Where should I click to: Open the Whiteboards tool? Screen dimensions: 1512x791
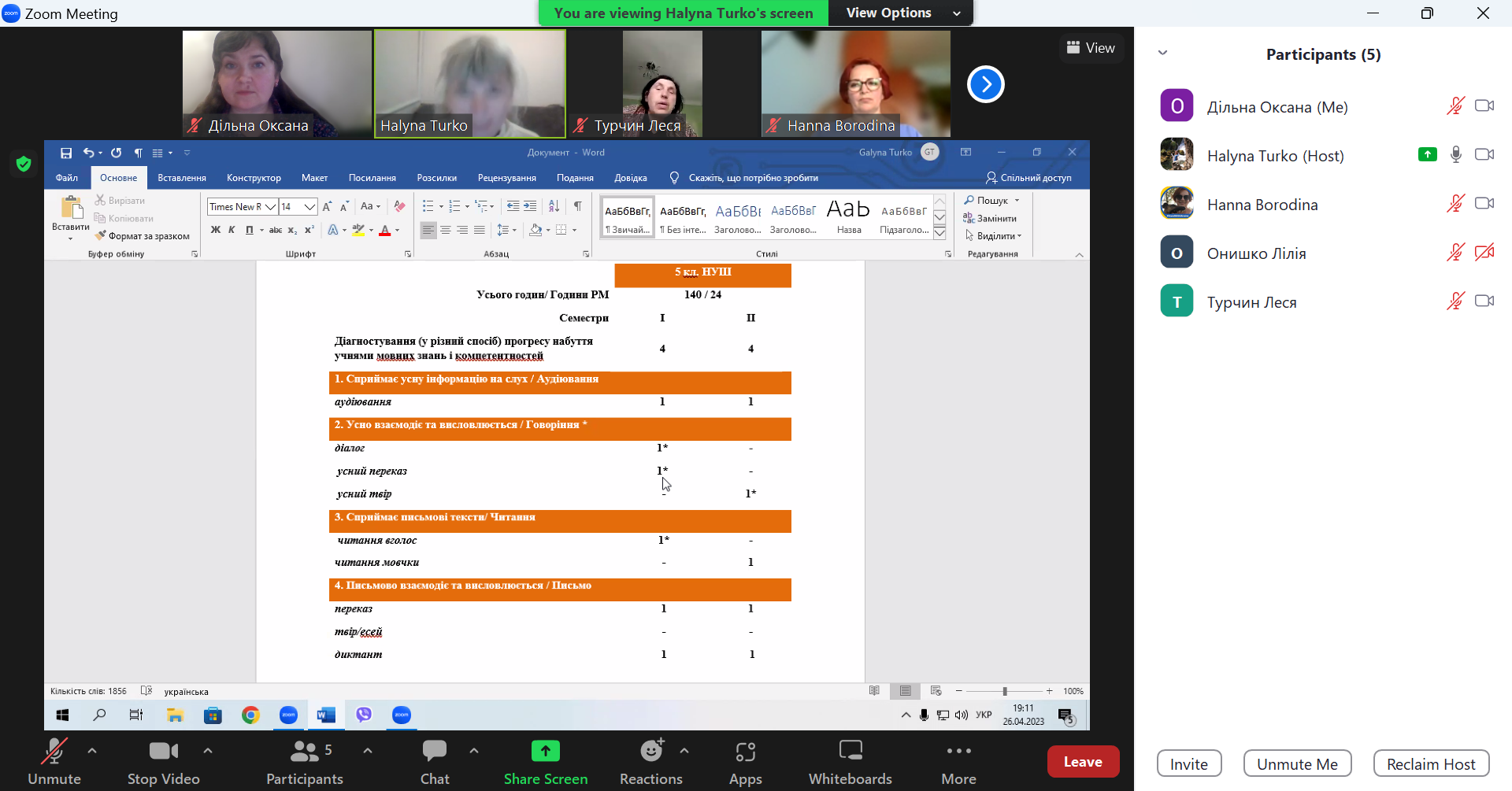pos(850,761)
